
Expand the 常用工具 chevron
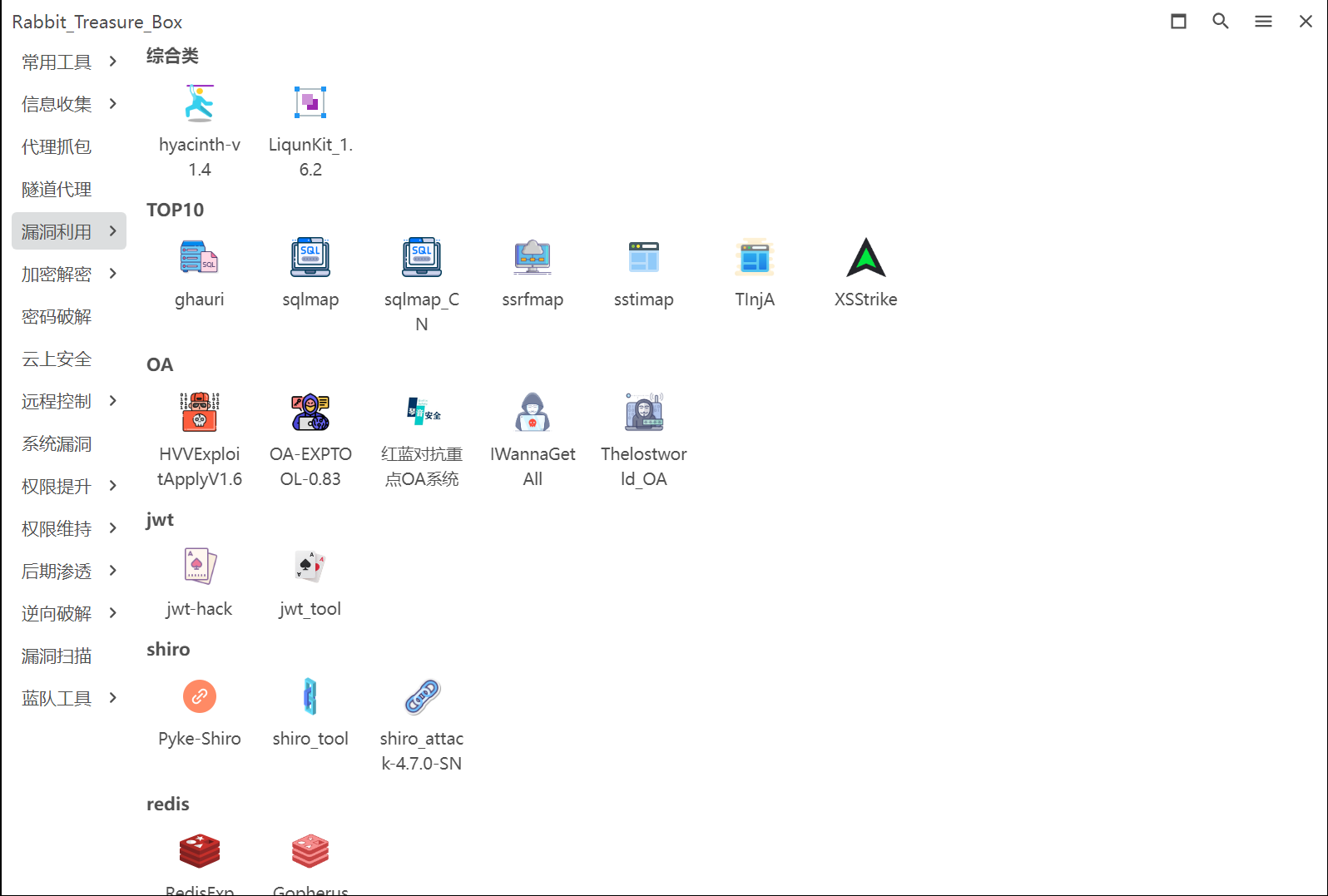coord(113,62)
